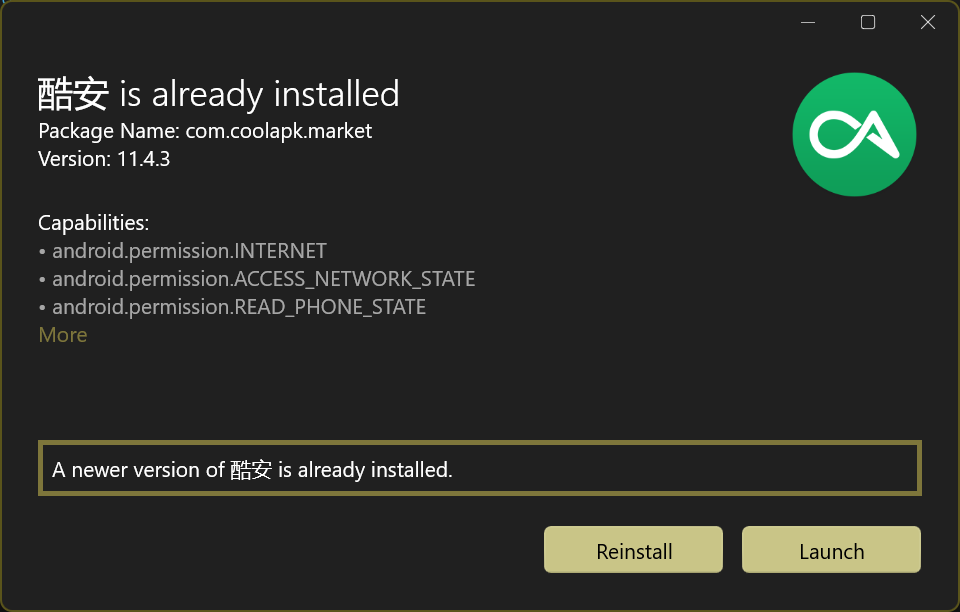Screen dimensions: 960x612
Task: Click the newer version warning message box
Action: (478, 467)
